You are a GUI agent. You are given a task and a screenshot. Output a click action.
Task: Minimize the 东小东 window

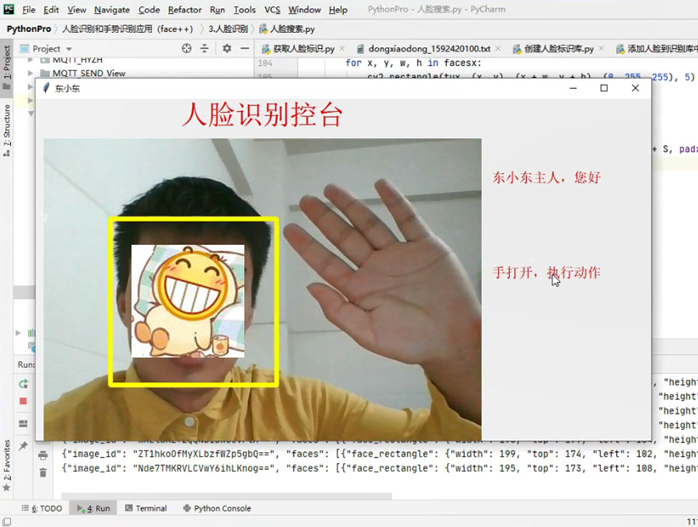573,88
